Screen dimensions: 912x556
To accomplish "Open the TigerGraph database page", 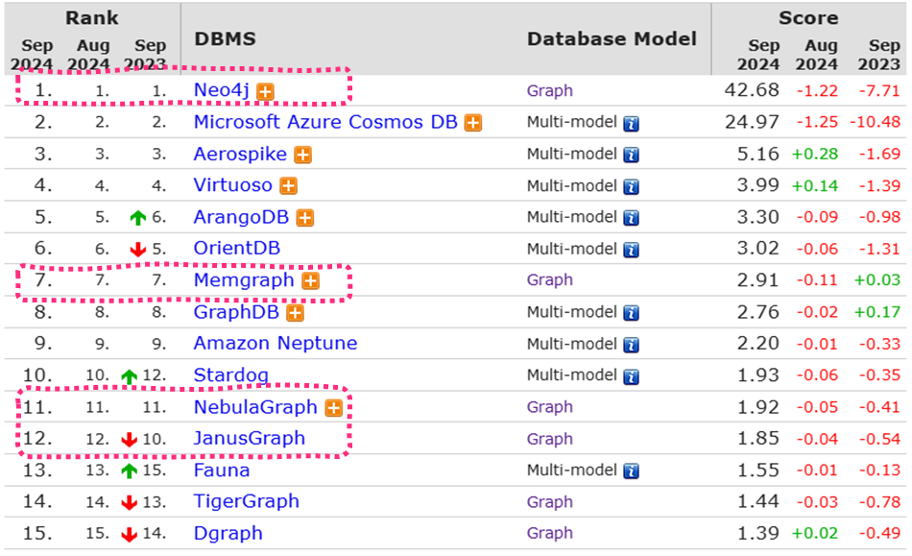I will click(x=246, y=502).
